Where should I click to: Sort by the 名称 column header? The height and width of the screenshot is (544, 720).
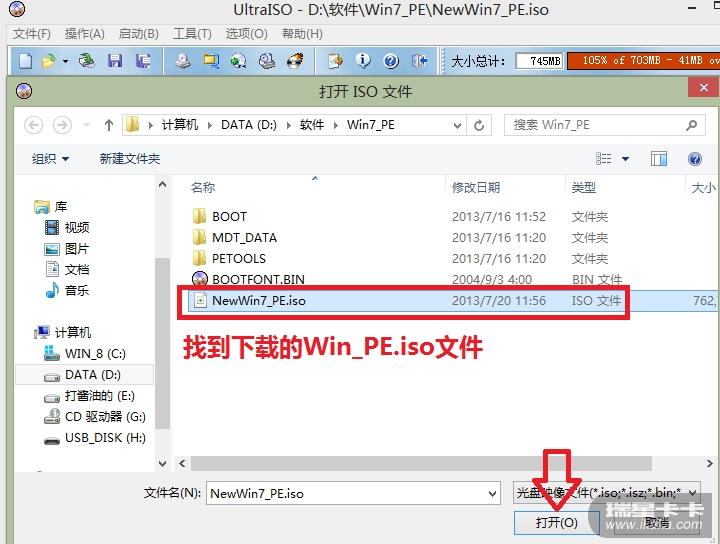click(x=202, y=187)
